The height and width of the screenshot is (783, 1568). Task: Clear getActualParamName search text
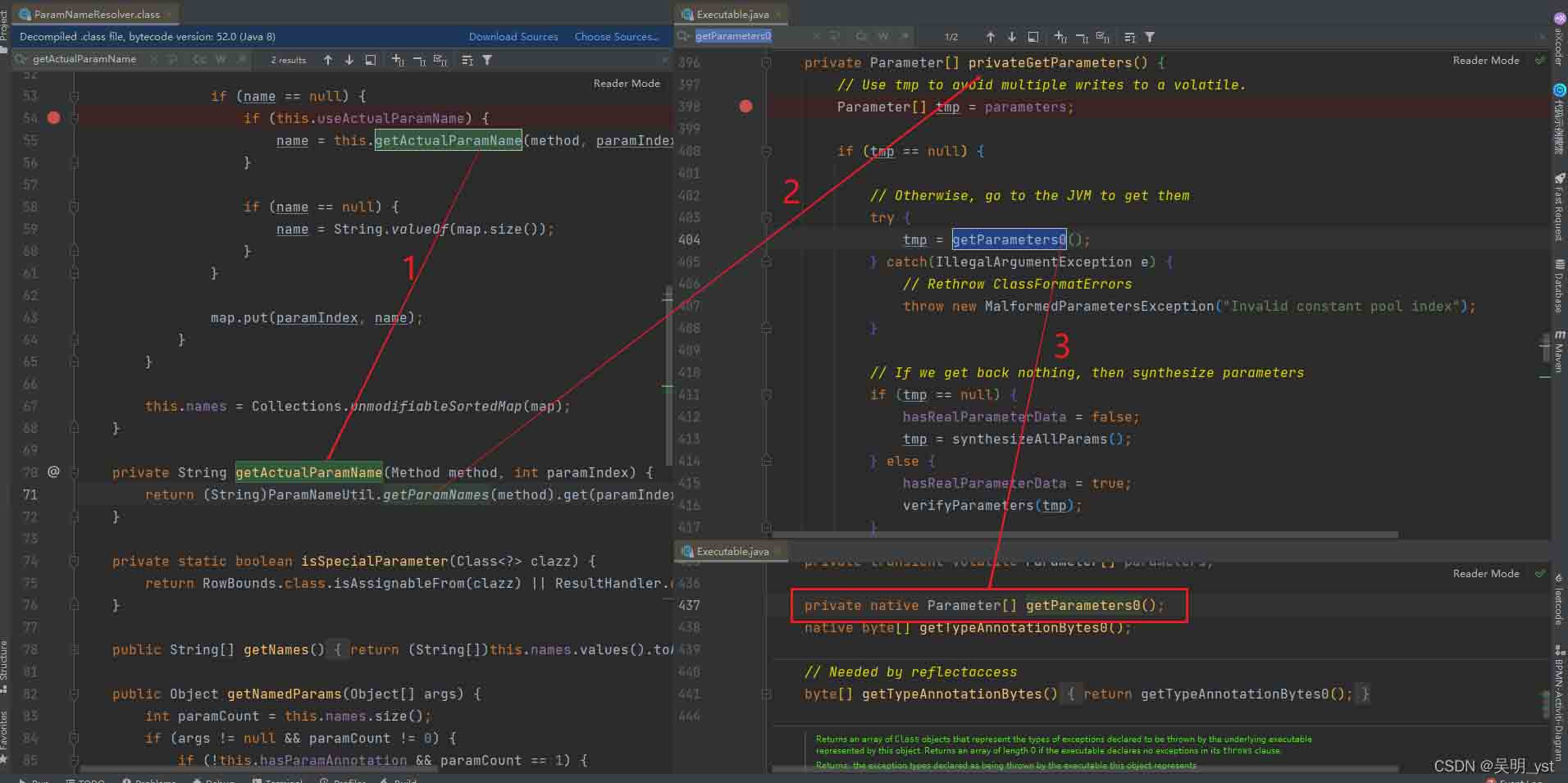153,59
